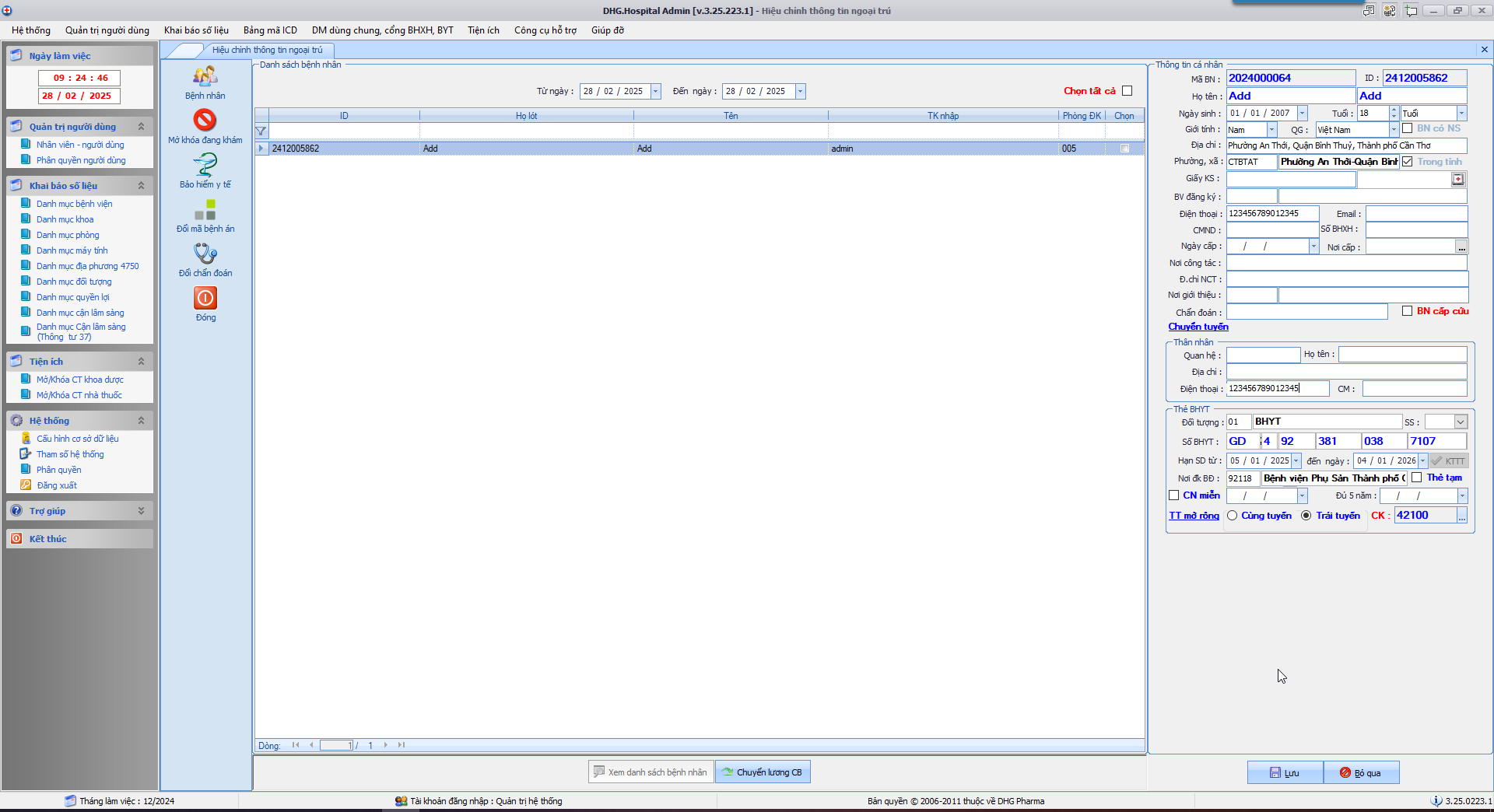Expand the Trợ giúp panel
The image size is (1494, 812).
(141, 511)
